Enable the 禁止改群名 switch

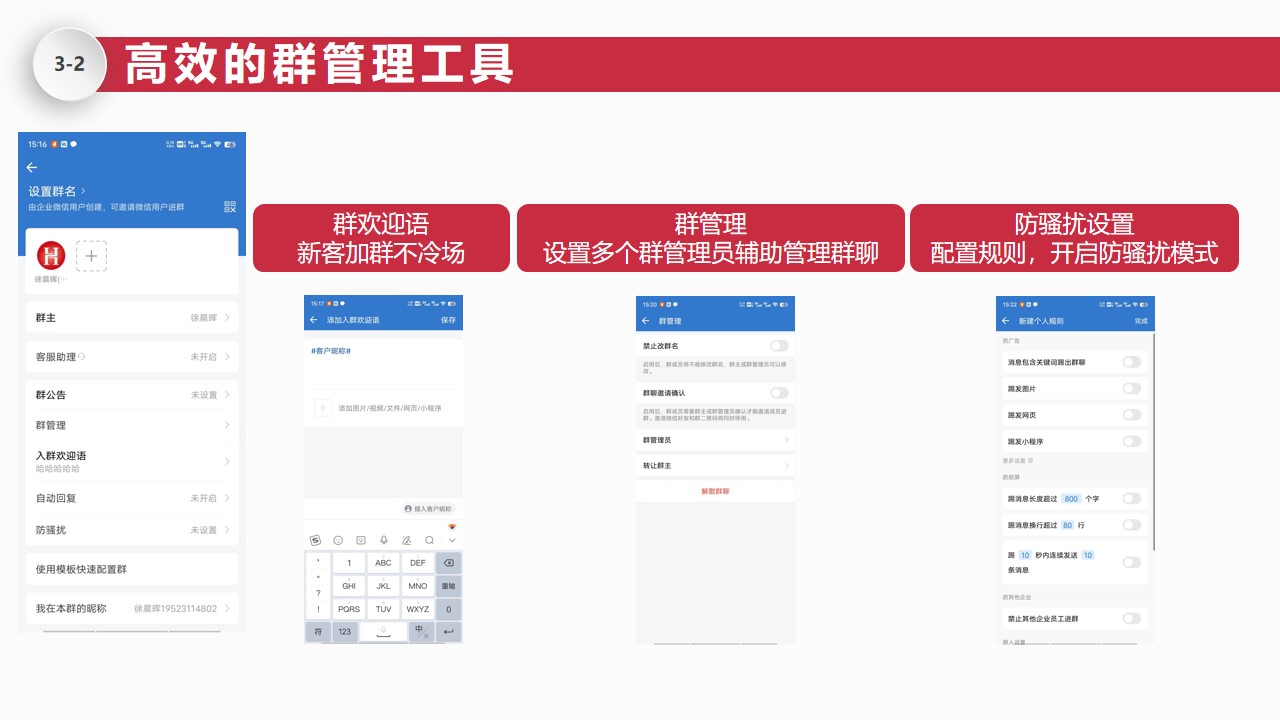click(778, 346)
